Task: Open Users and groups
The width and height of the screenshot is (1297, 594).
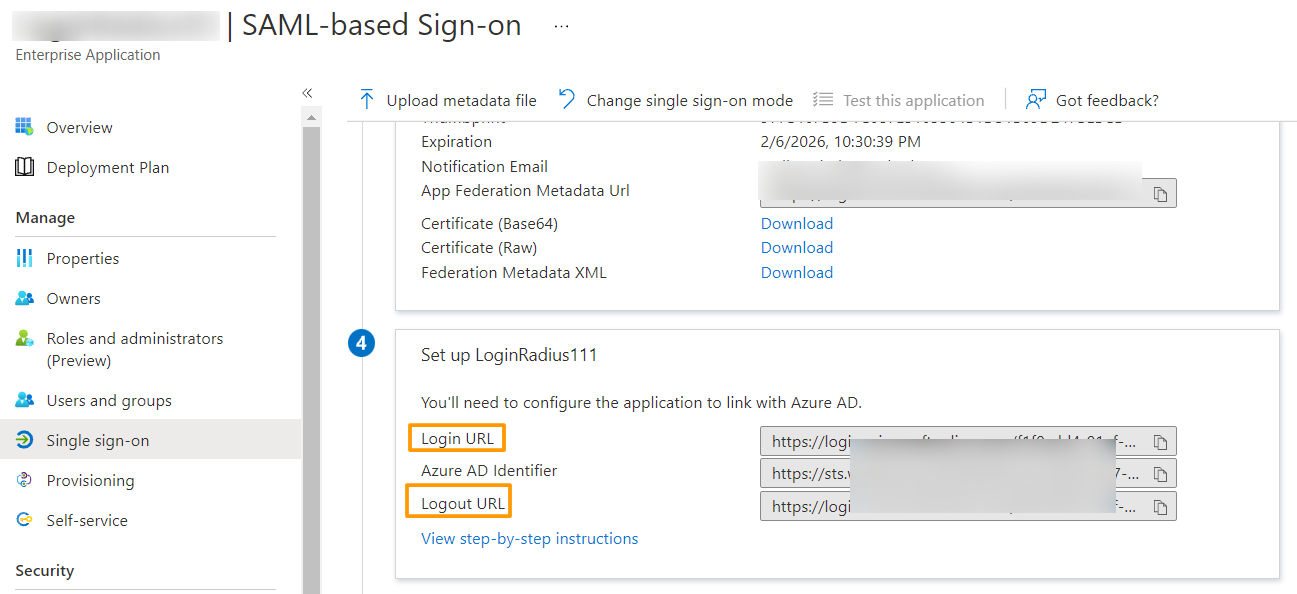Action: (x=24, y=400)
